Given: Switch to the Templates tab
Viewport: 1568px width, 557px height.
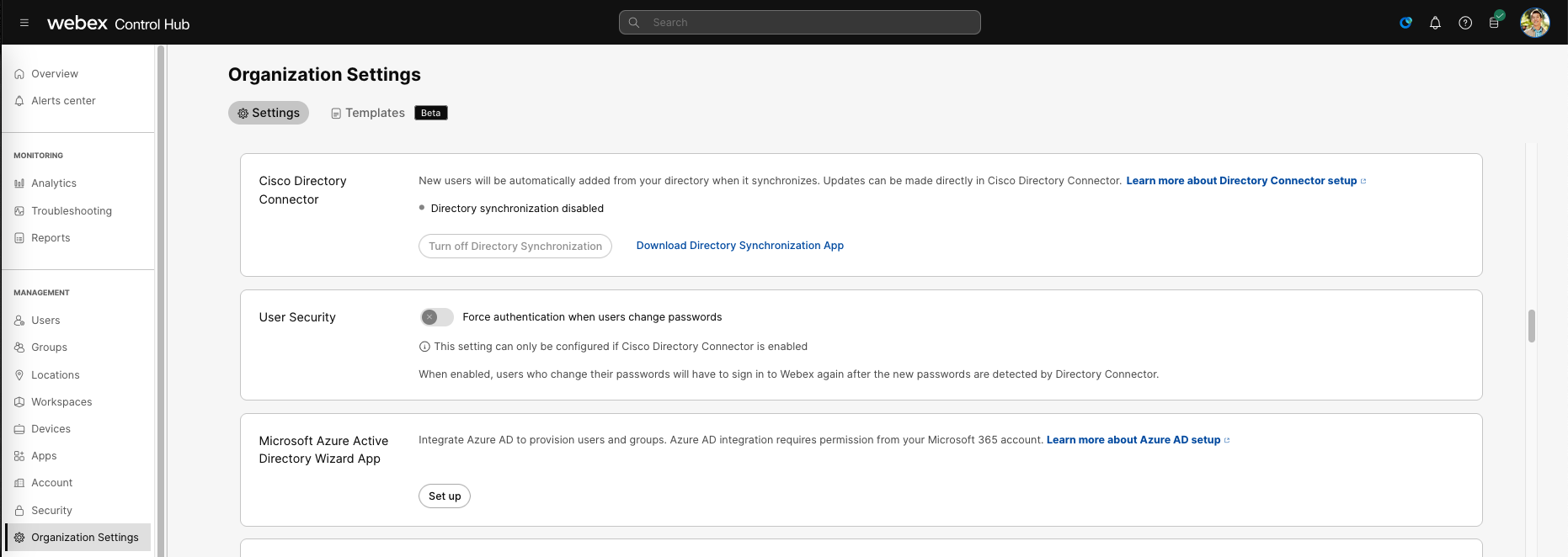Looking at the screenshot, I should [x=375, y=113].
